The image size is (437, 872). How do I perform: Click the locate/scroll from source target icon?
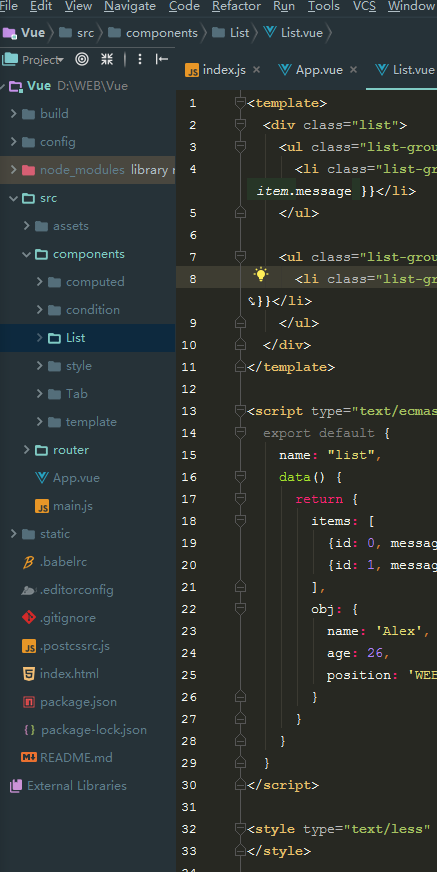82,60
